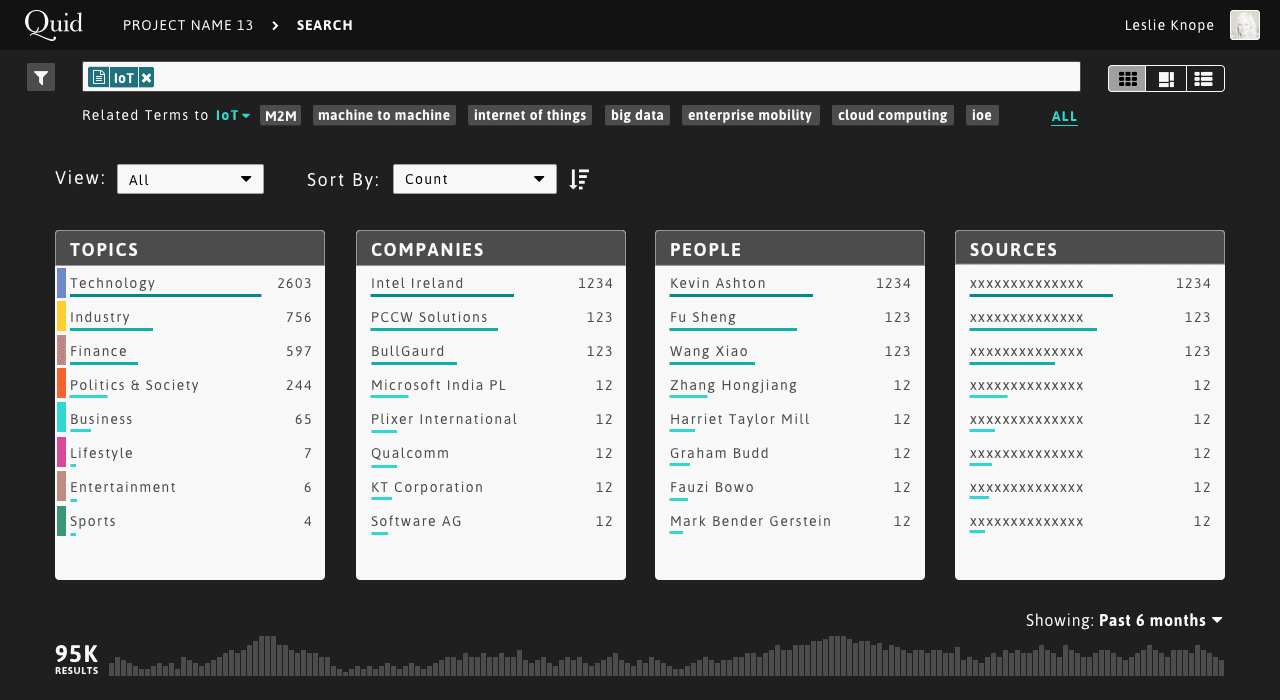Screen dimensions: 1280x700
Task: Click the Technology blue color swatch
Action: point(61,283)
